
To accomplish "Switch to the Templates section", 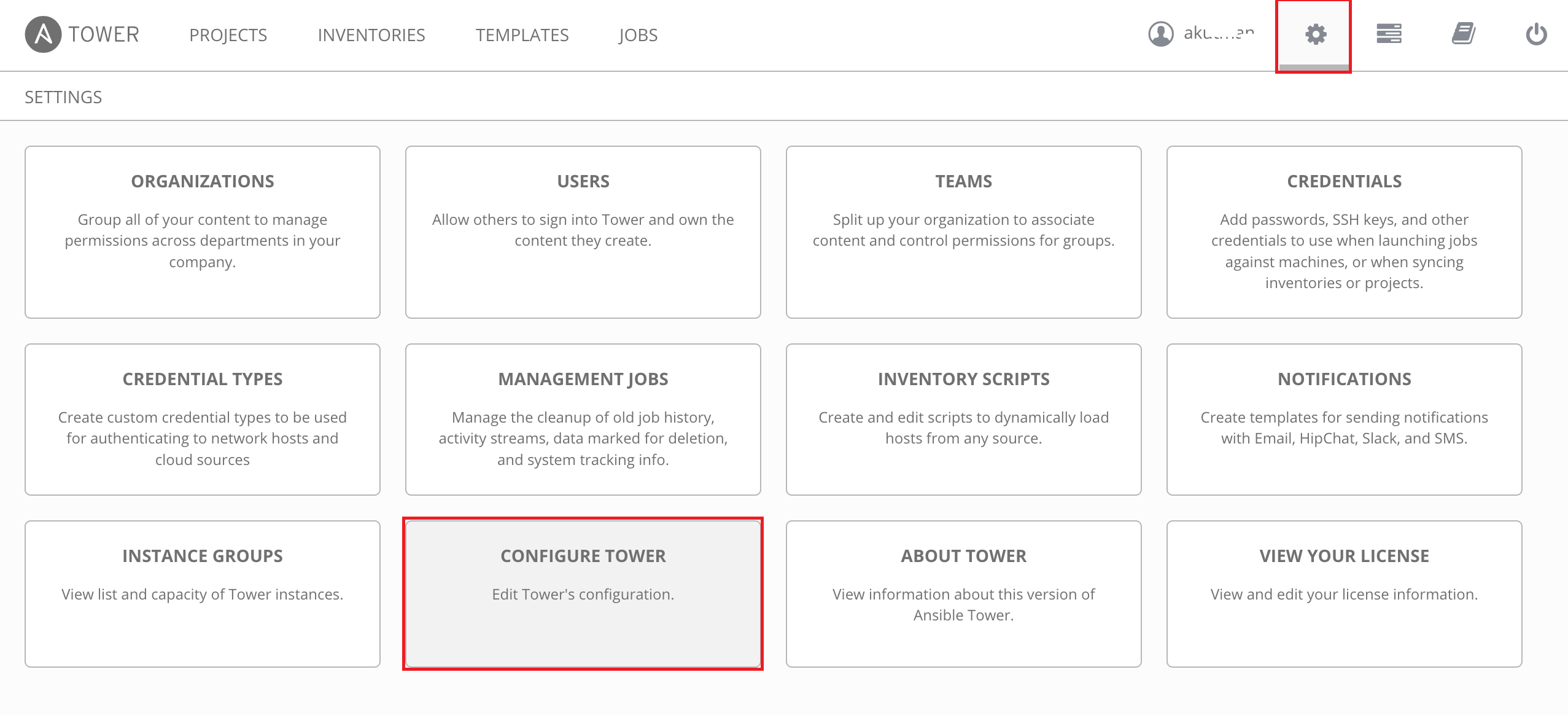I will click(x=522, y=35).
